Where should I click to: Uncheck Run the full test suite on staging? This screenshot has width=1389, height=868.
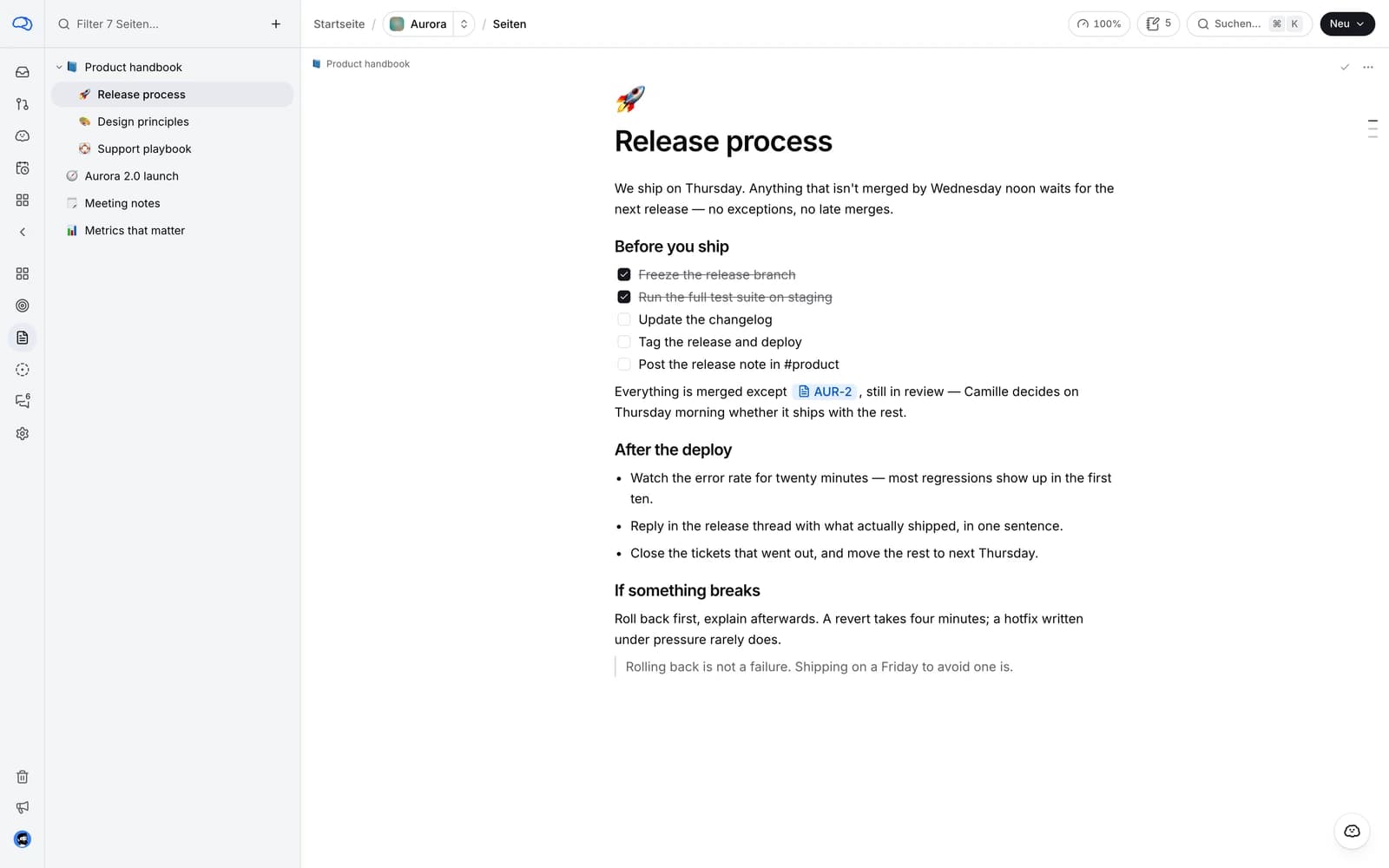point(623,297)
